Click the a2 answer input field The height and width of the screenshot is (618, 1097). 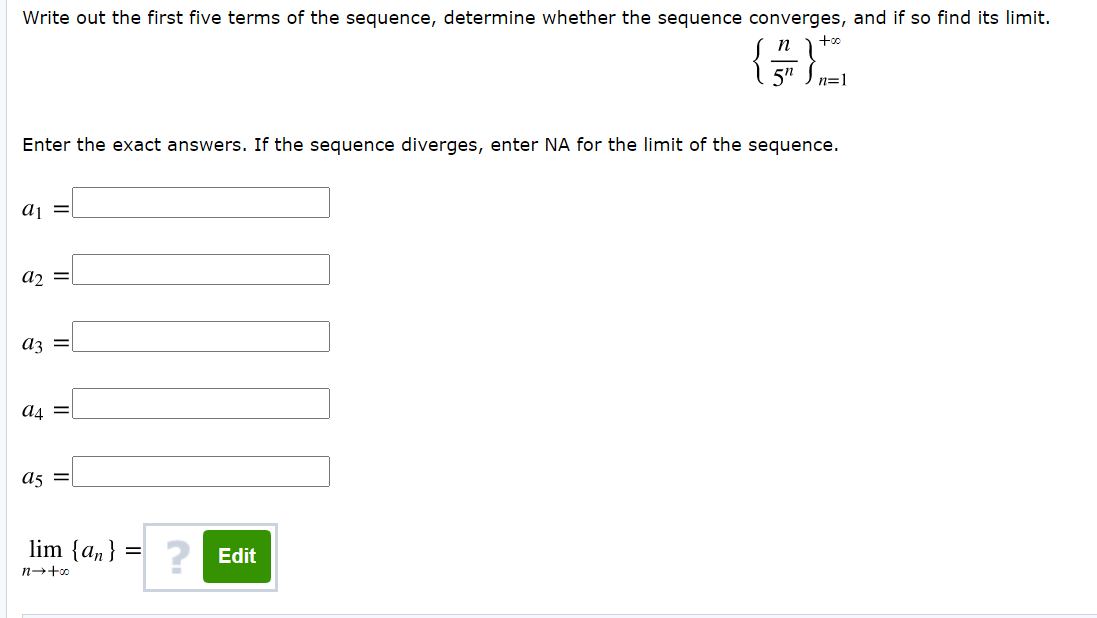click(200, 269)
